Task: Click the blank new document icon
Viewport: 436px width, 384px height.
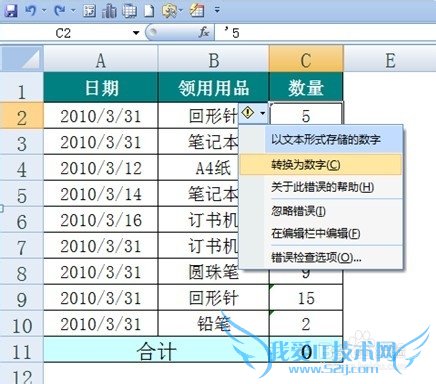Action: (x=149, y=11)
